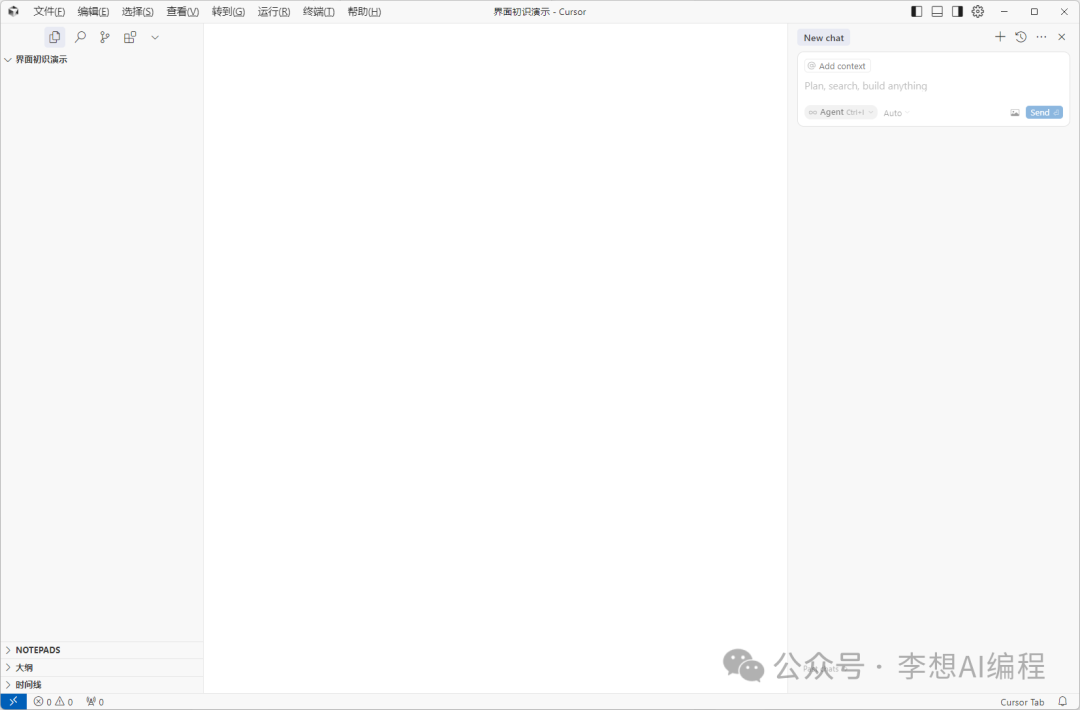Open the 编辑(E) menu
1080x710 pixels.
point(93,12)
